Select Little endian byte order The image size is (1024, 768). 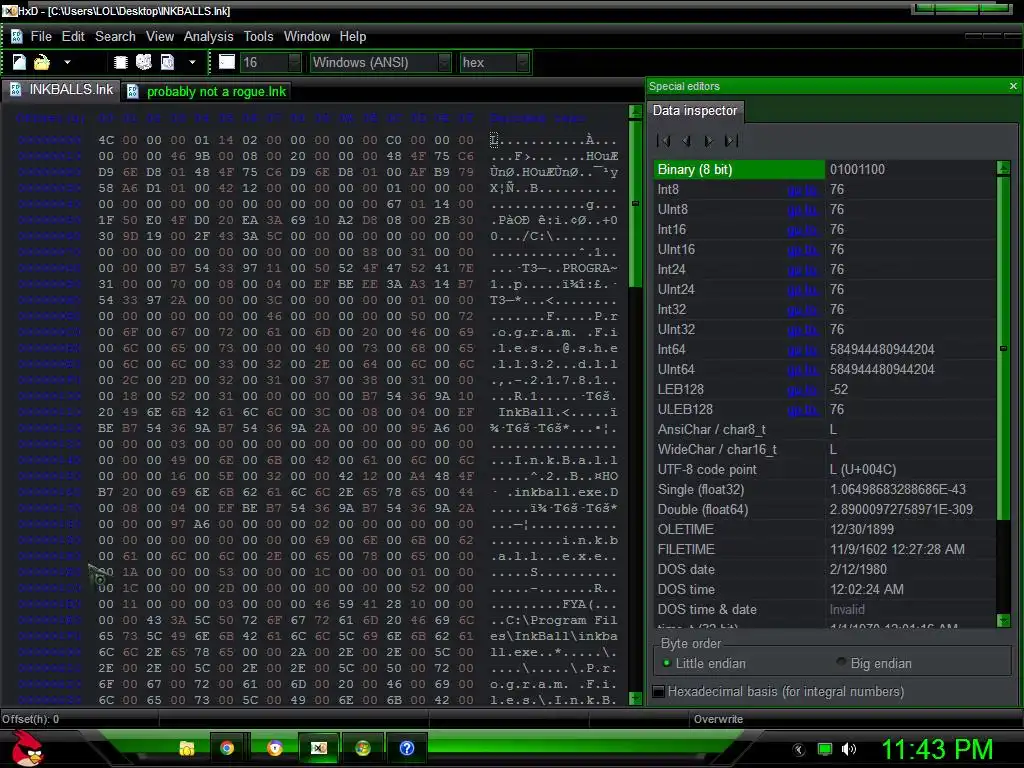(x=704, y=664)
